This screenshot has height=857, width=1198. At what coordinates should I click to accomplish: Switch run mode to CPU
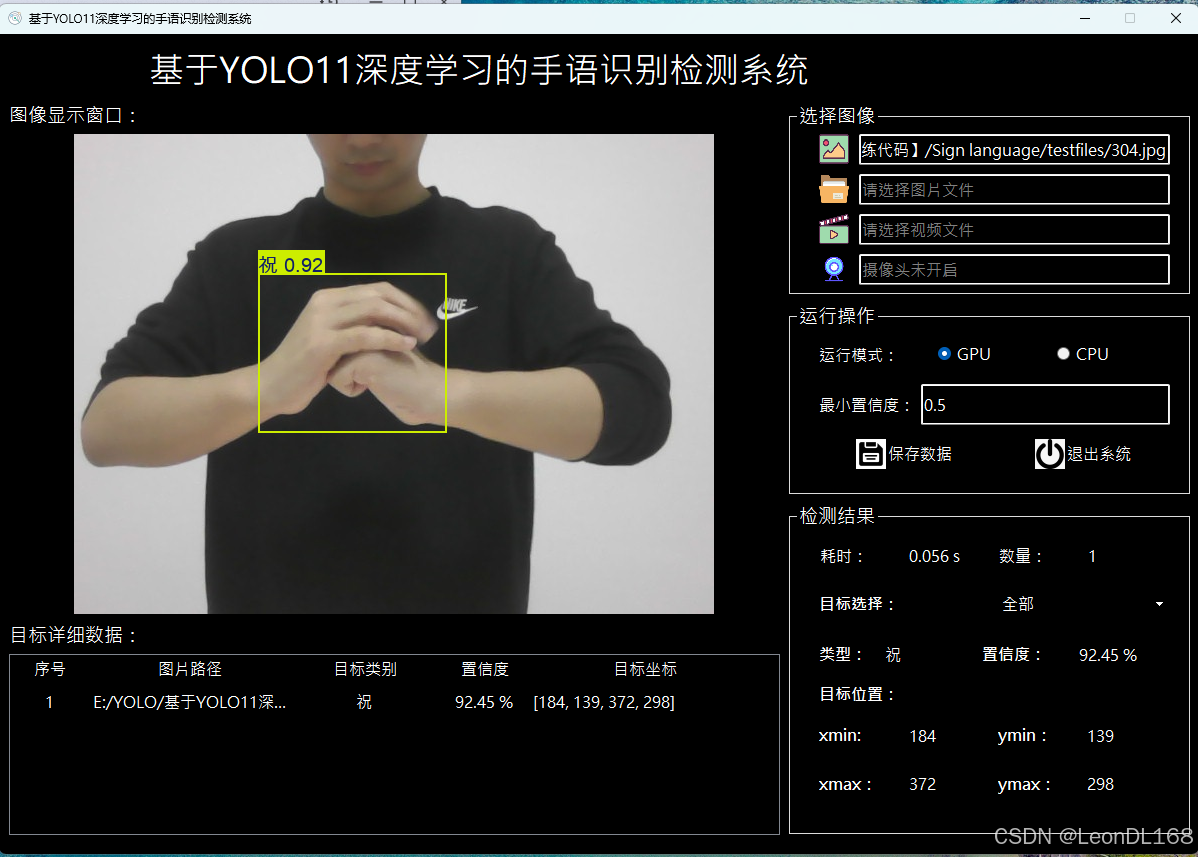pyautogui.click(x=1063, y=353)
